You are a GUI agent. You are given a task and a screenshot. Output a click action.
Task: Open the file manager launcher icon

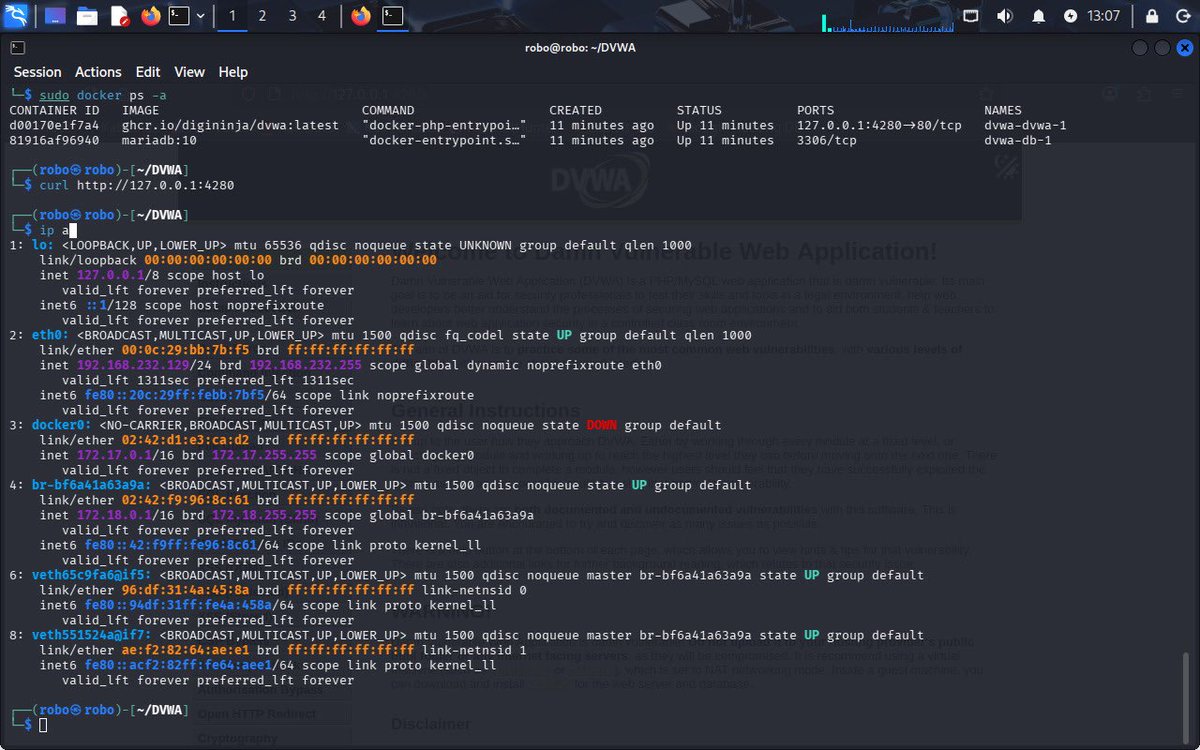tap(87, 16)
